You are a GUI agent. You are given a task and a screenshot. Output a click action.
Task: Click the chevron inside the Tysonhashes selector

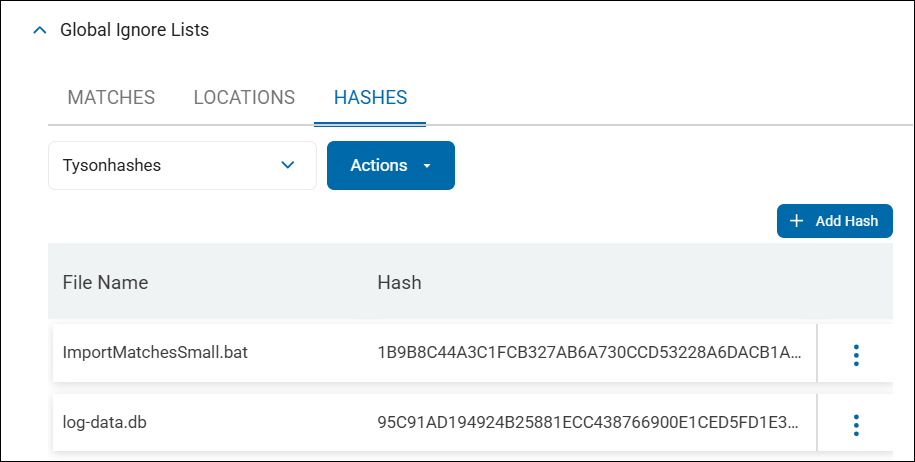click(x=288, y=165)
